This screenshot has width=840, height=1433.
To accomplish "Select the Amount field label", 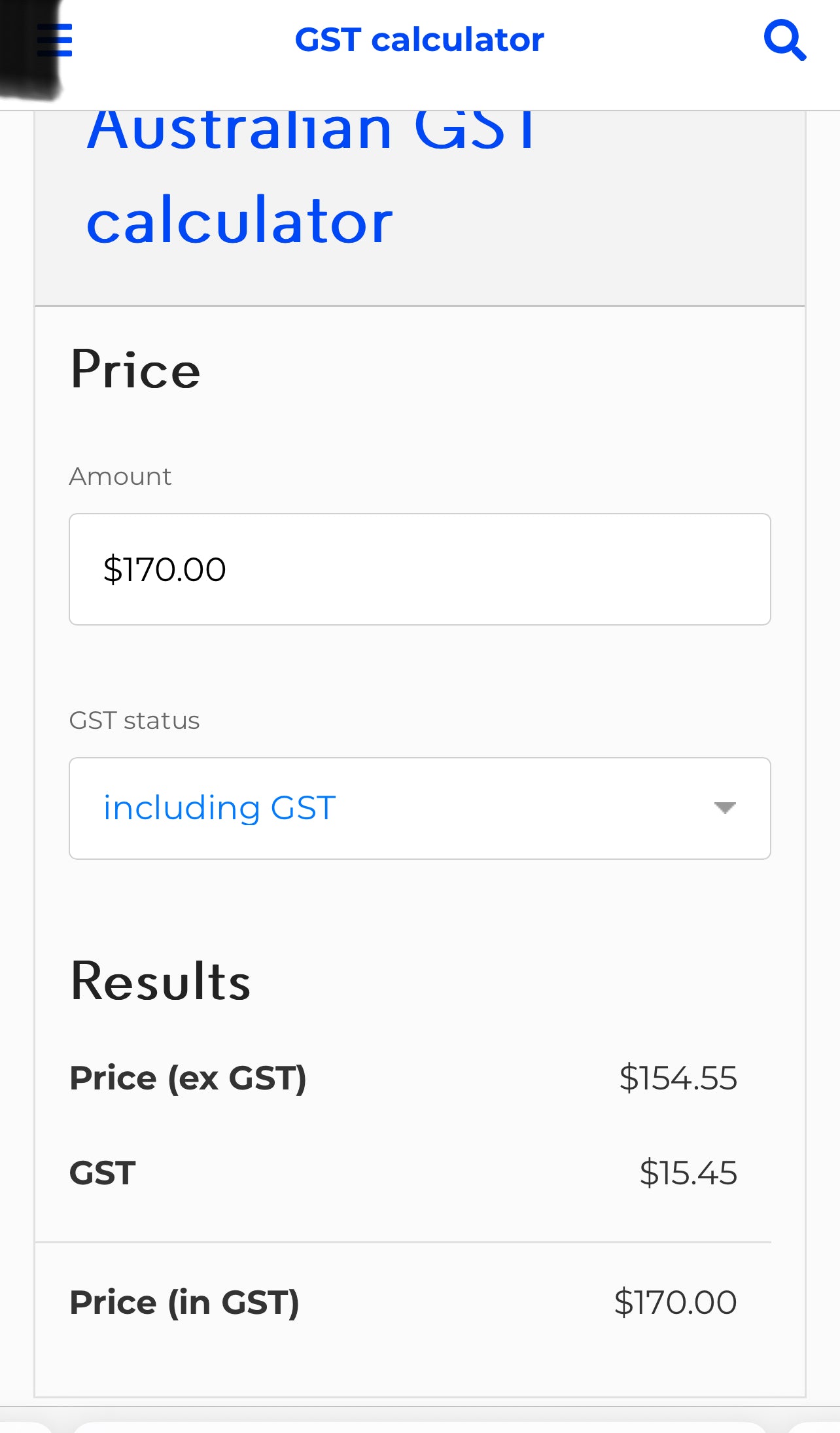I will (120, 476).
